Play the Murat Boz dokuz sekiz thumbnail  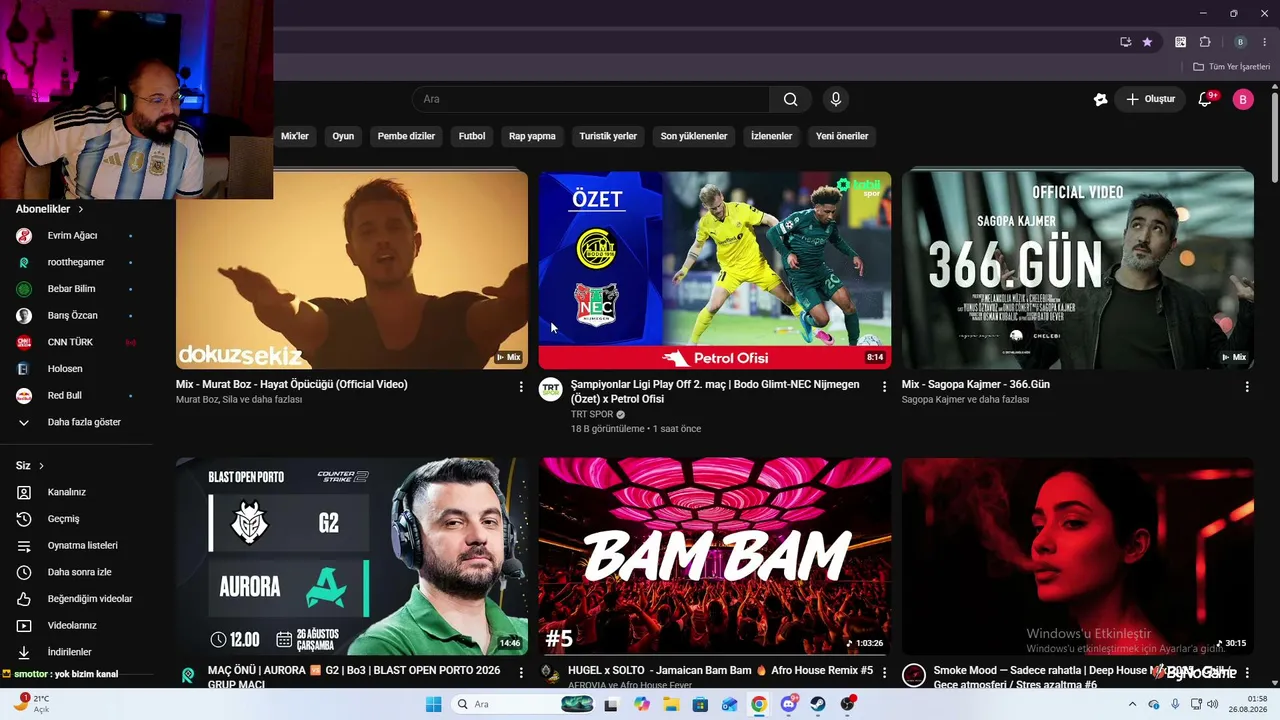point(352,270)
